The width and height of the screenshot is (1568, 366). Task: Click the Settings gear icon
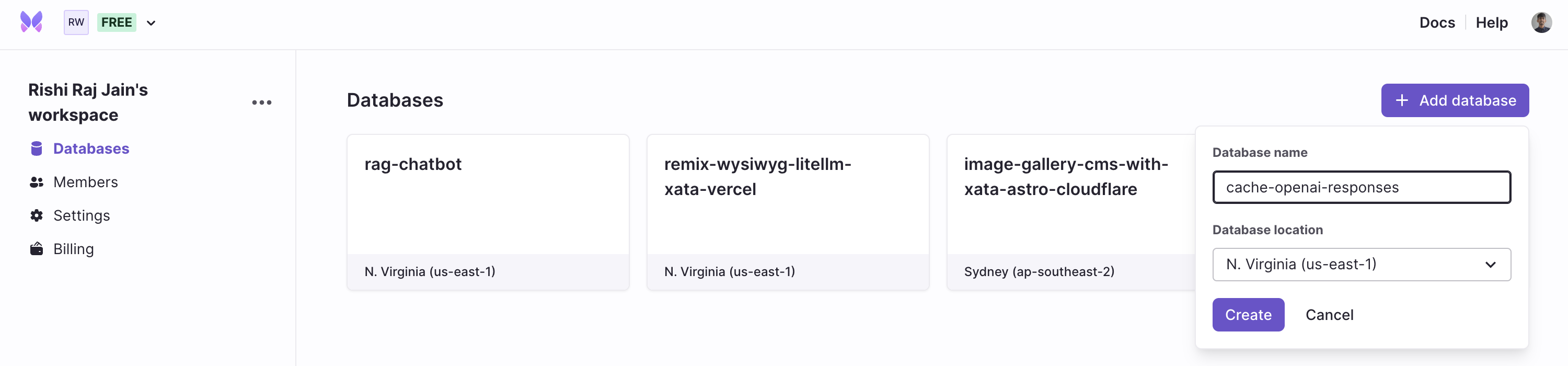pos(37,215)
